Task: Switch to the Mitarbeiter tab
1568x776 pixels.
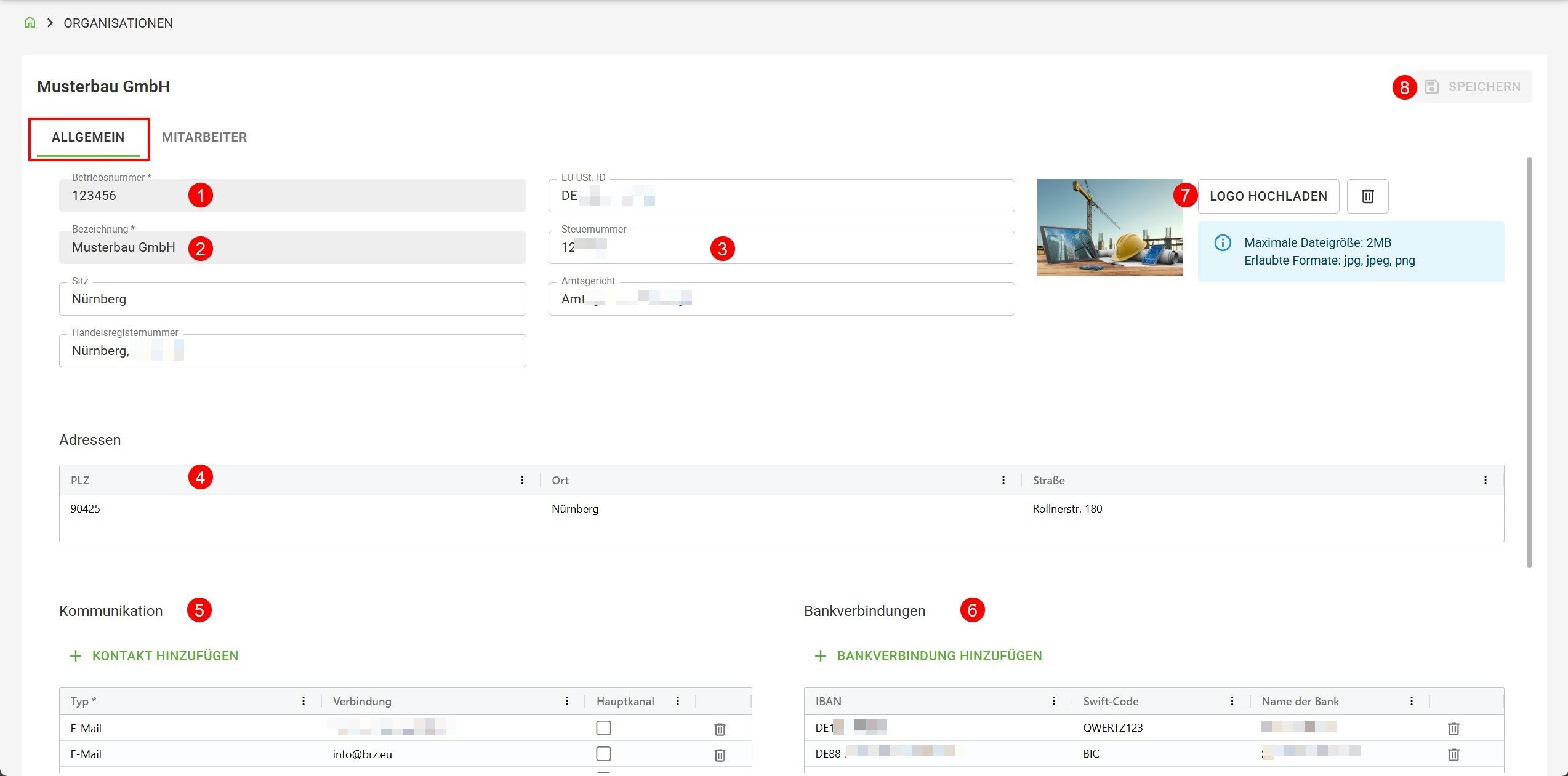Action: tap(204, 137)
